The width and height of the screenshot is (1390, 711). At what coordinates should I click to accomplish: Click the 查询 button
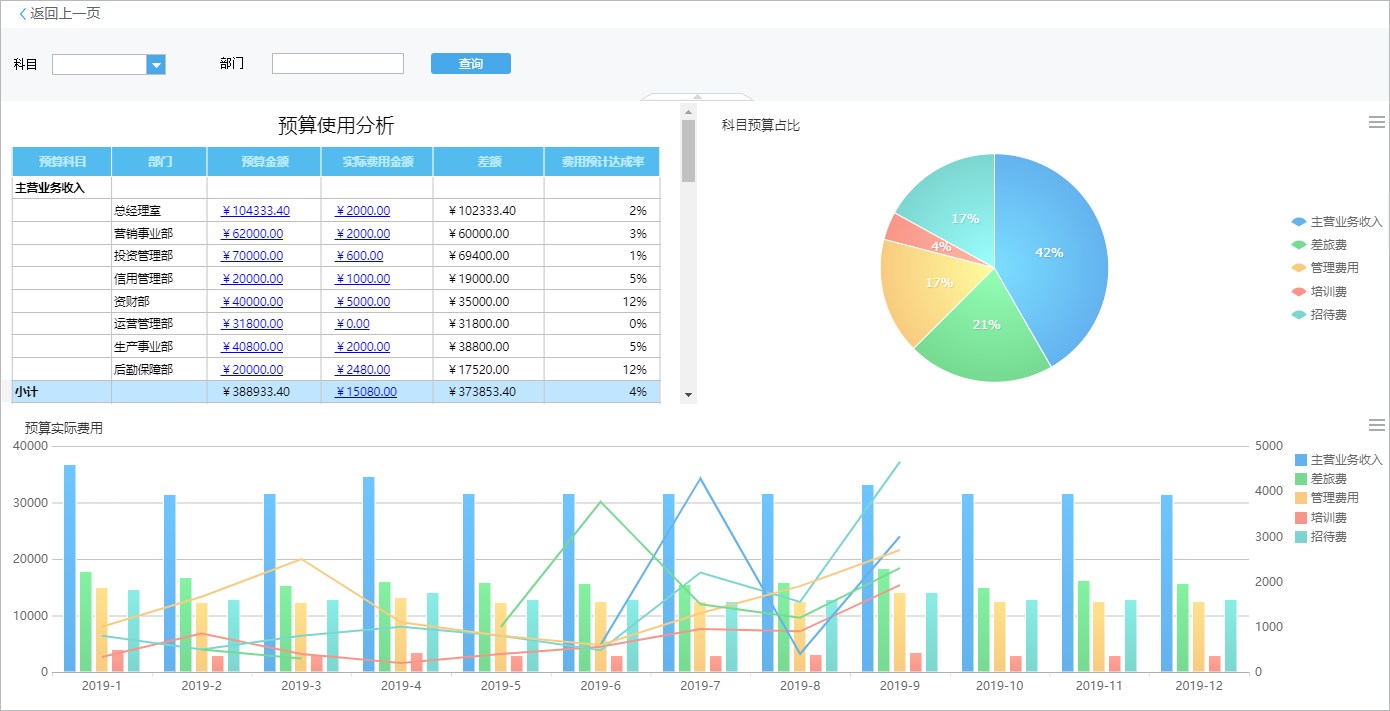[x=470, y=64]
